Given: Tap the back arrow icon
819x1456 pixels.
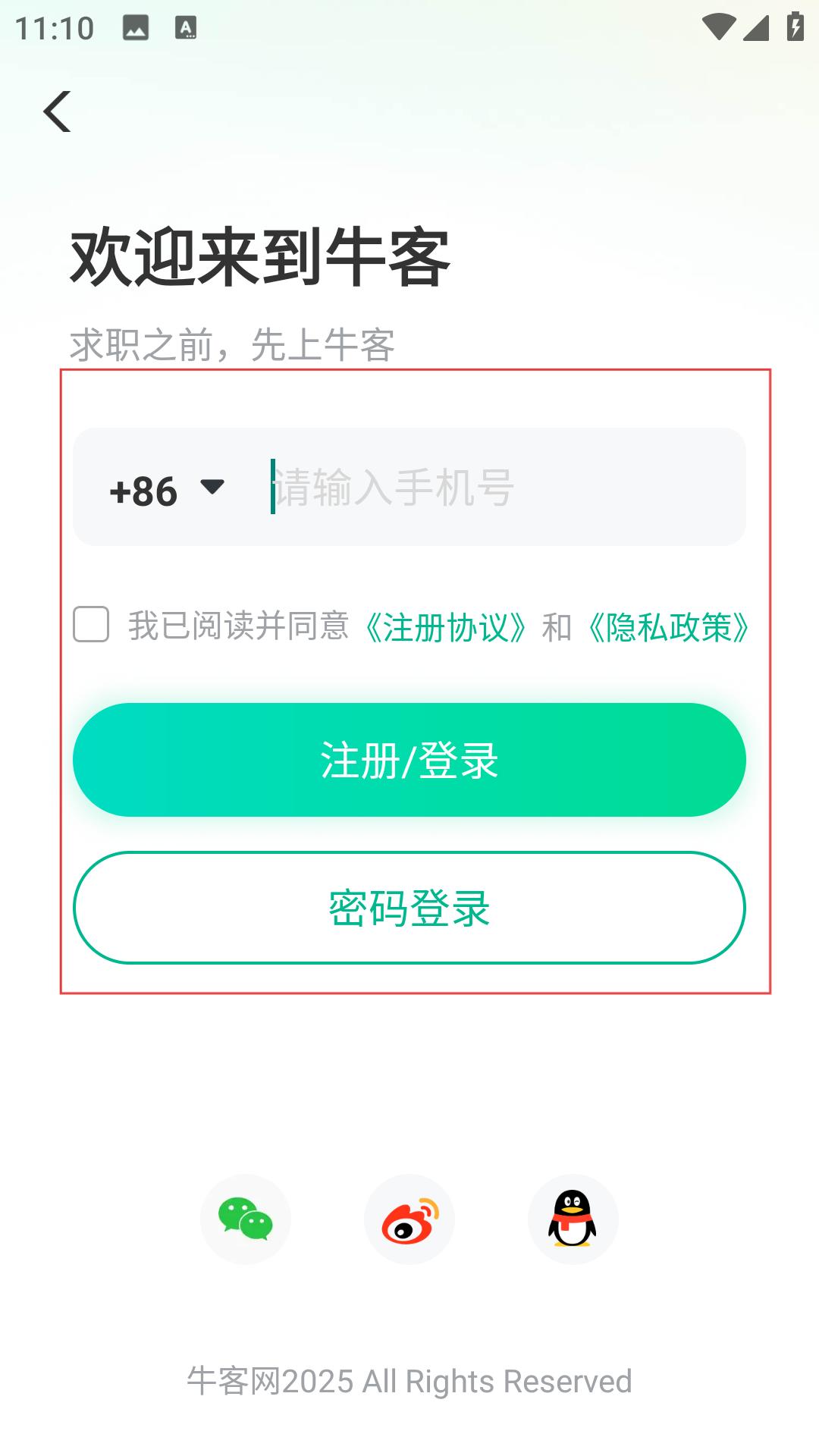Looking at the screenshot, I should pos(58,111).
